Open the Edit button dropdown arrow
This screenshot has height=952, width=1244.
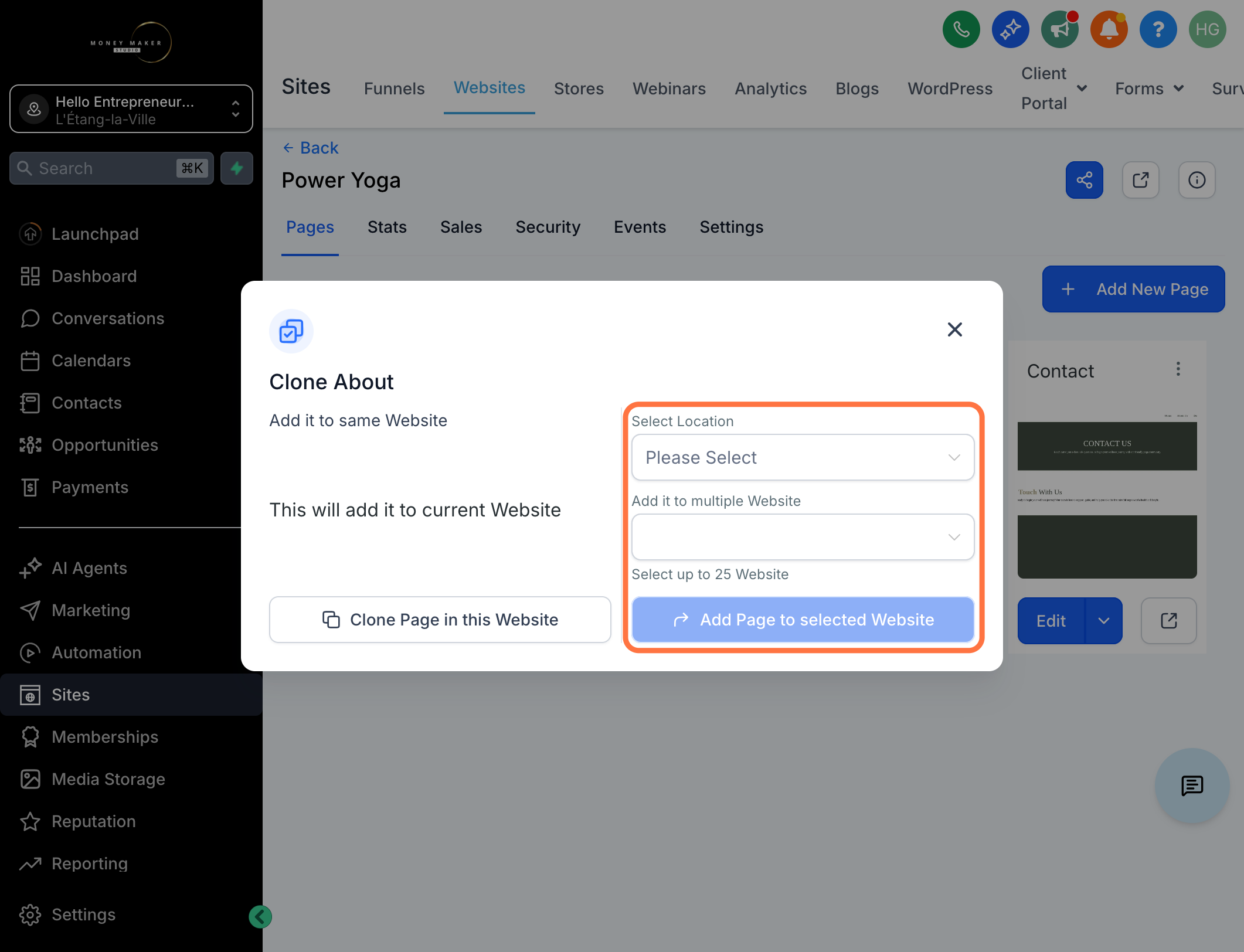pos(1104,621)
